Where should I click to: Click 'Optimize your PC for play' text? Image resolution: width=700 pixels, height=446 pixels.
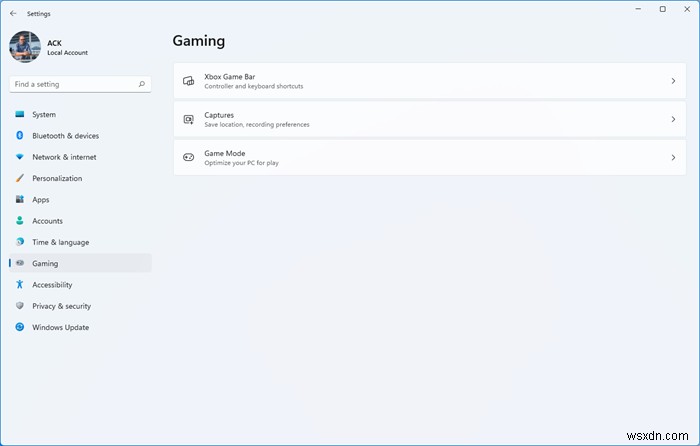(242, 163)
